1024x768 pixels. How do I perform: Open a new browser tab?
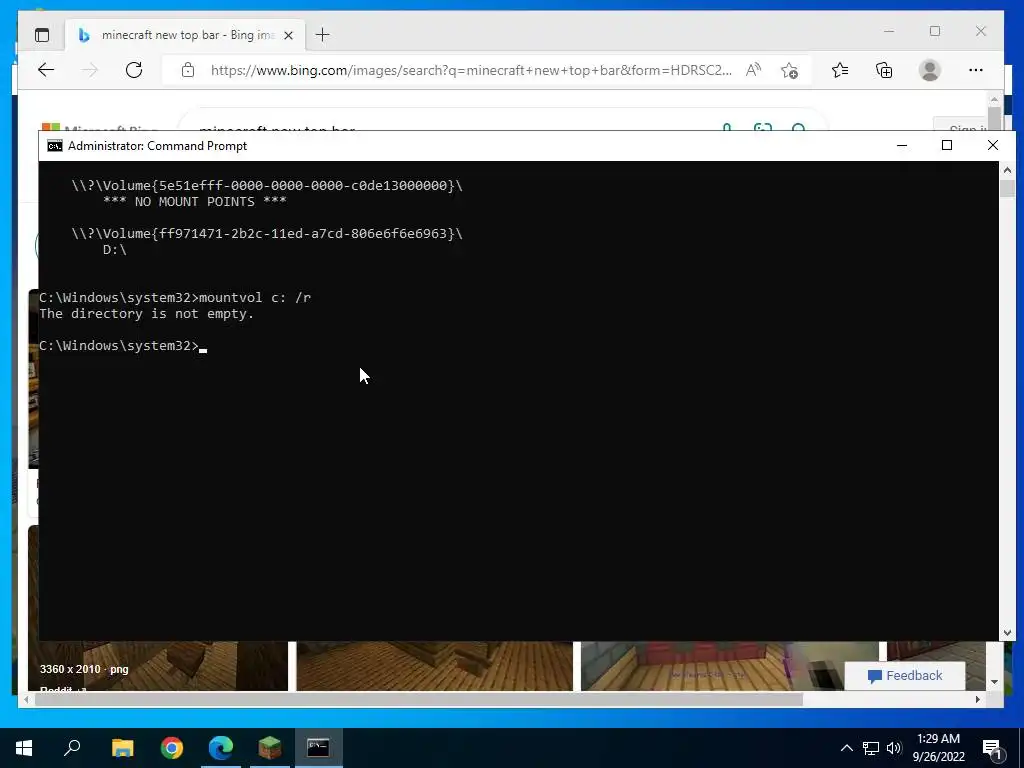point(322,35)
